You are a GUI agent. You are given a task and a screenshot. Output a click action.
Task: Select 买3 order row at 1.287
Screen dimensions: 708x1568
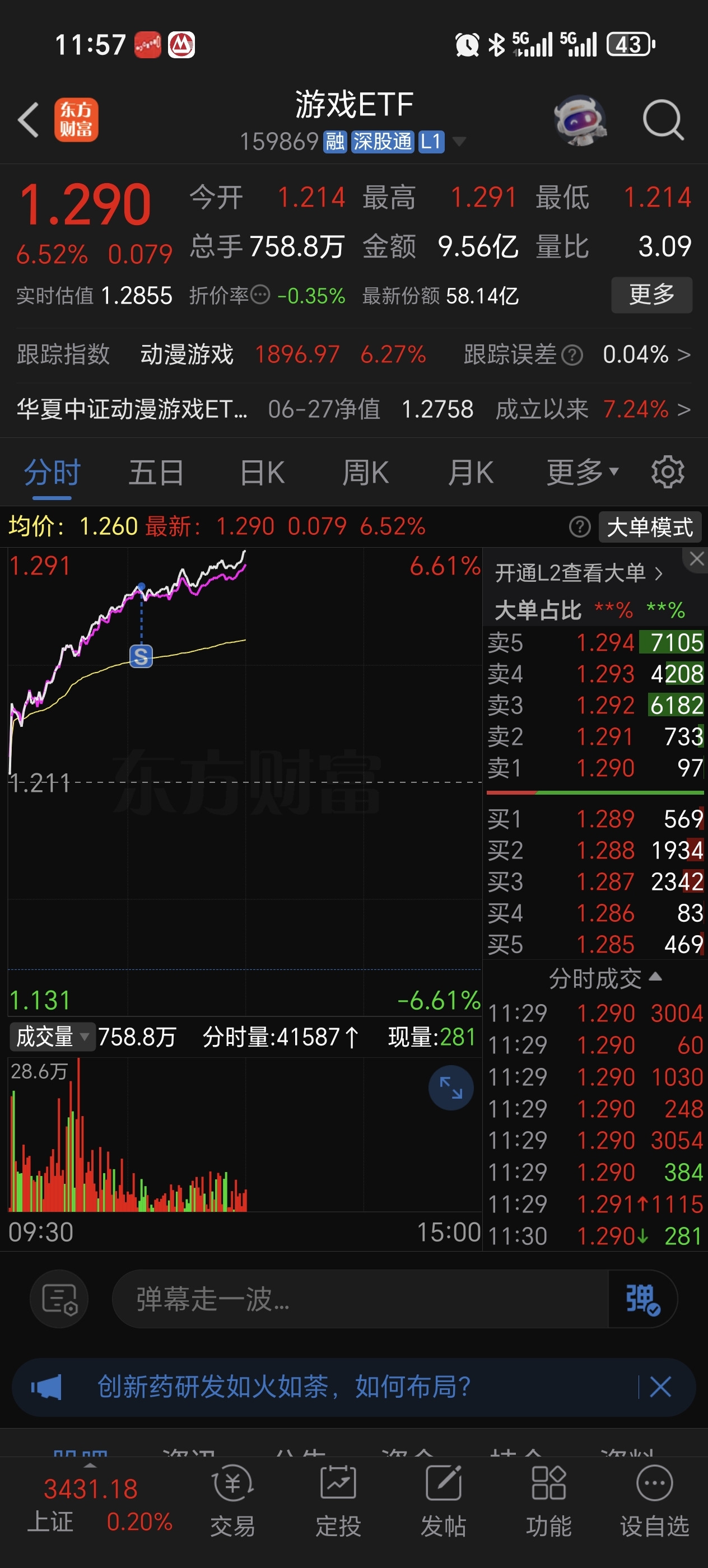tap(595, 881)
